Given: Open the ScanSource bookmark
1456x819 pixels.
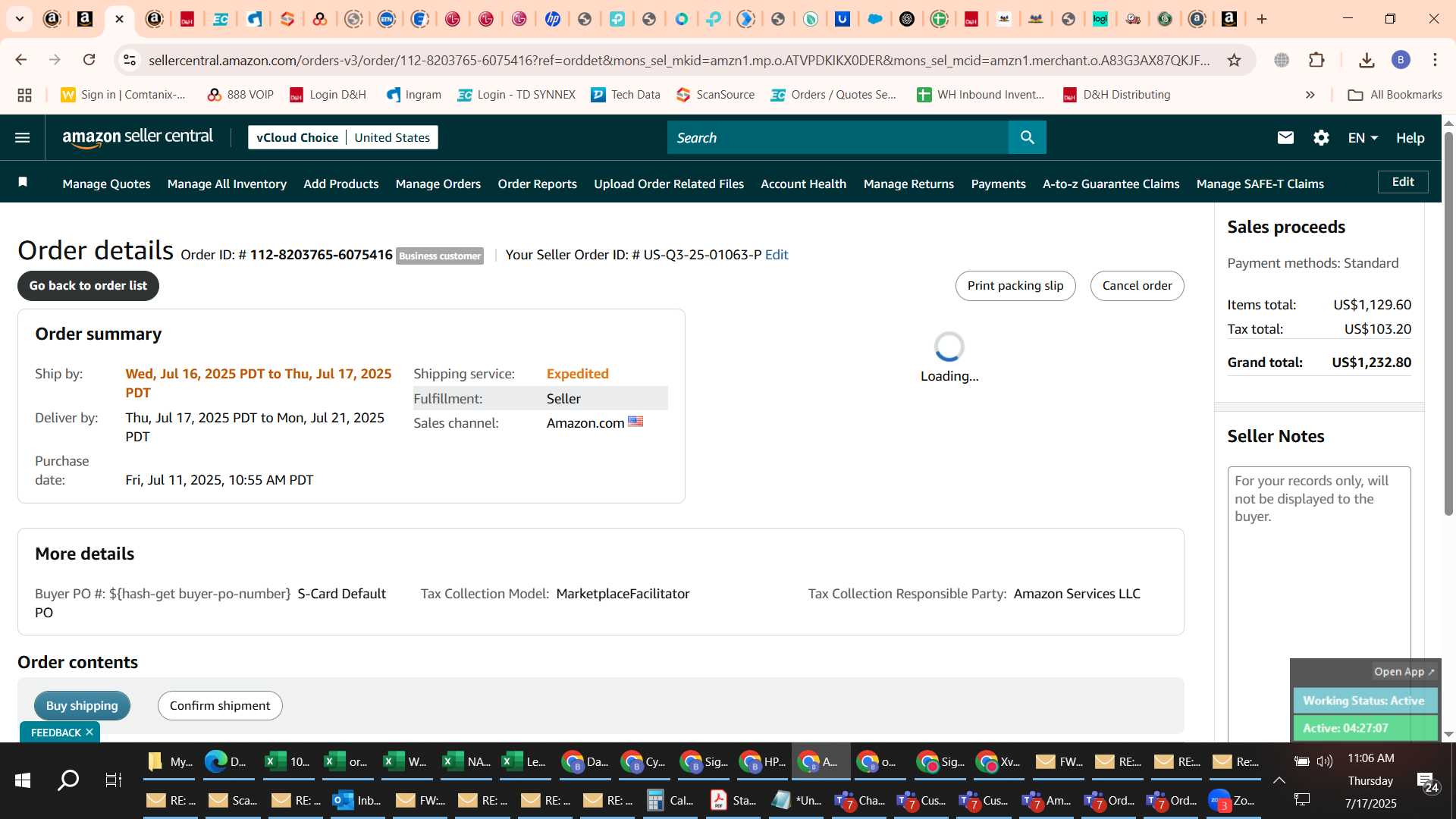Looking at the screenshot, I should click(x=715, y=95).
